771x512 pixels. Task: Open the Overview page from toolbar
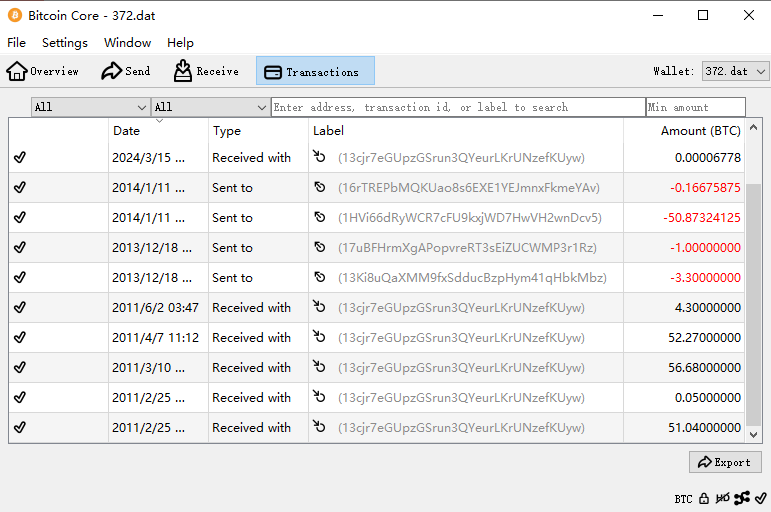(x=43, y=71)
